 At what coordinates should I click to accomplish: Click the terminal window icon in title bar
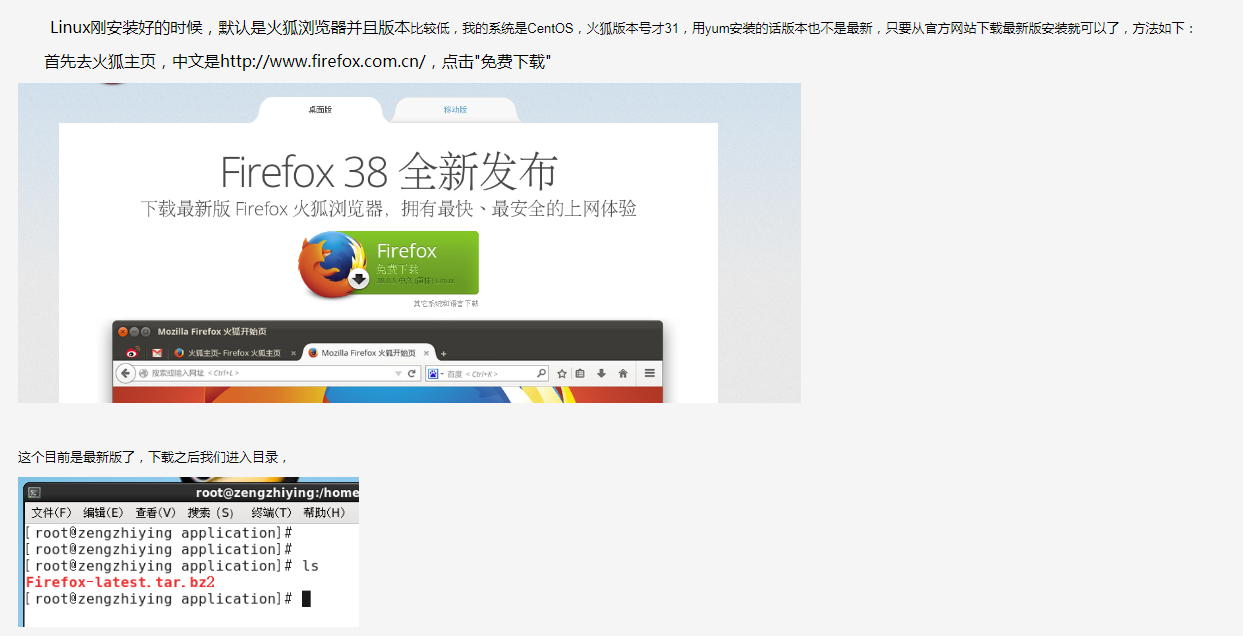(34, 492)
